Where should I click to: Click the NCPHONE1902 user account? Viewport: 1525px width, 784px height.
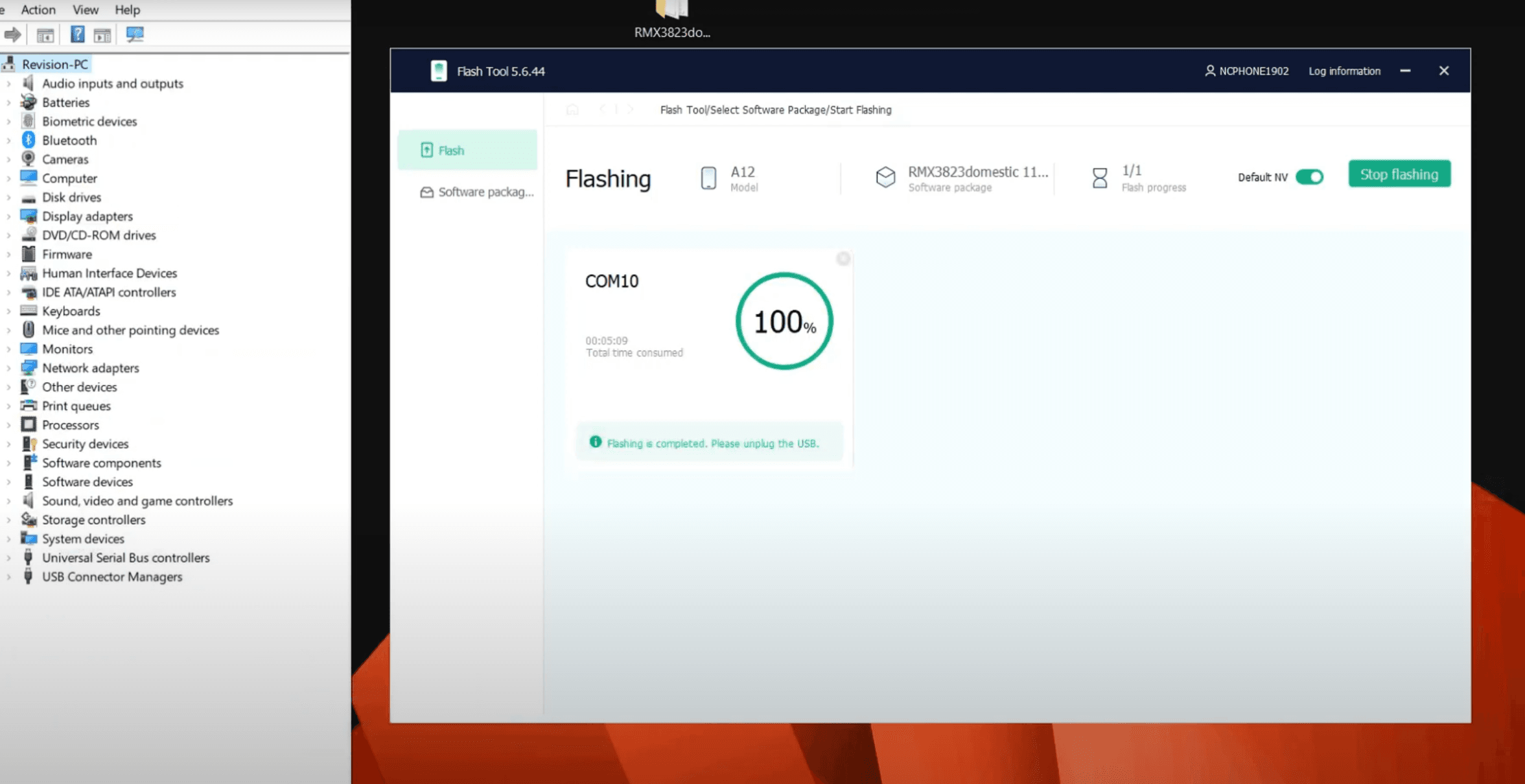[1246, 71]
